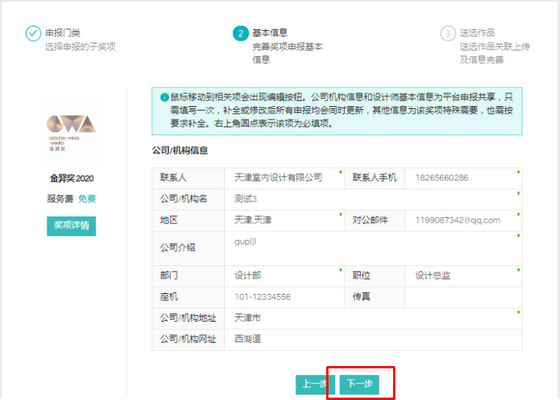Click the empty 传真 fax field
560x400 pixels.
click(464, 297)
